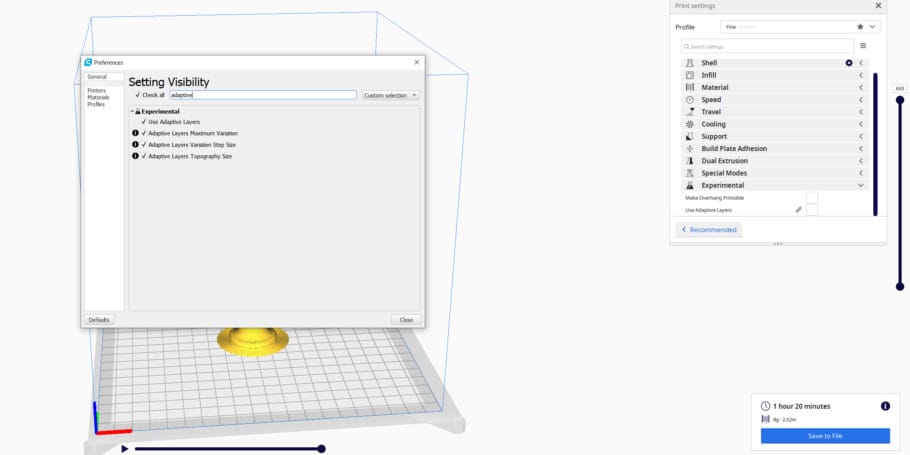The height and width of the screenshot is (455, 910).
Task: Close the Print settings panel
Action: click(x=878, y=6)
